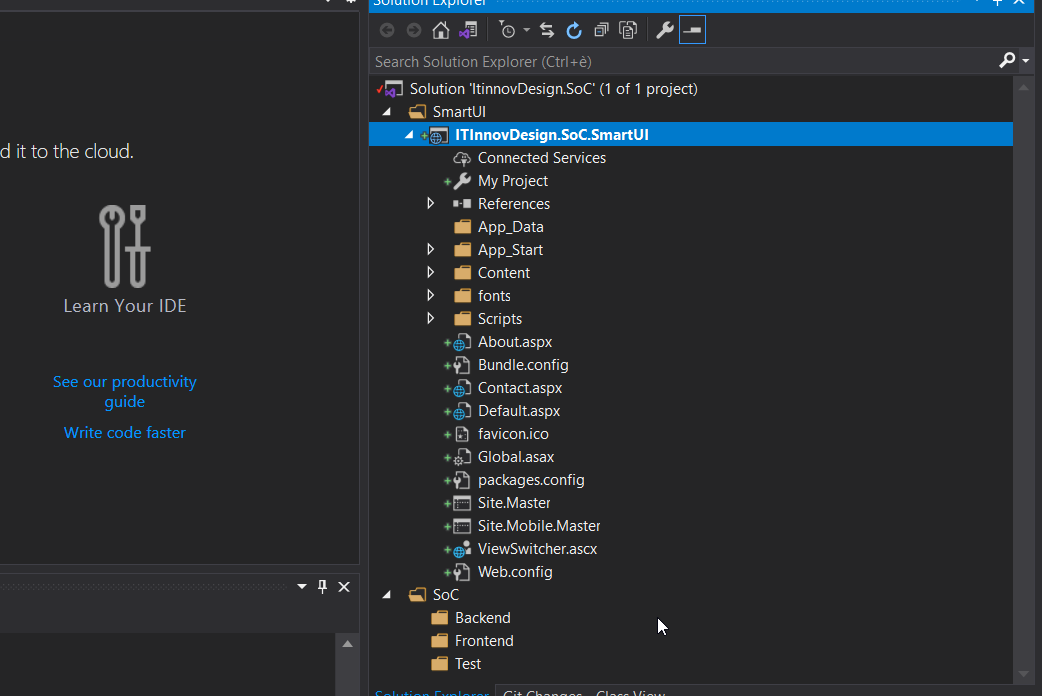
Task: Click the Forward arrow in Solution Explorer
Action: pyautogui.click(x=414, y=30)
